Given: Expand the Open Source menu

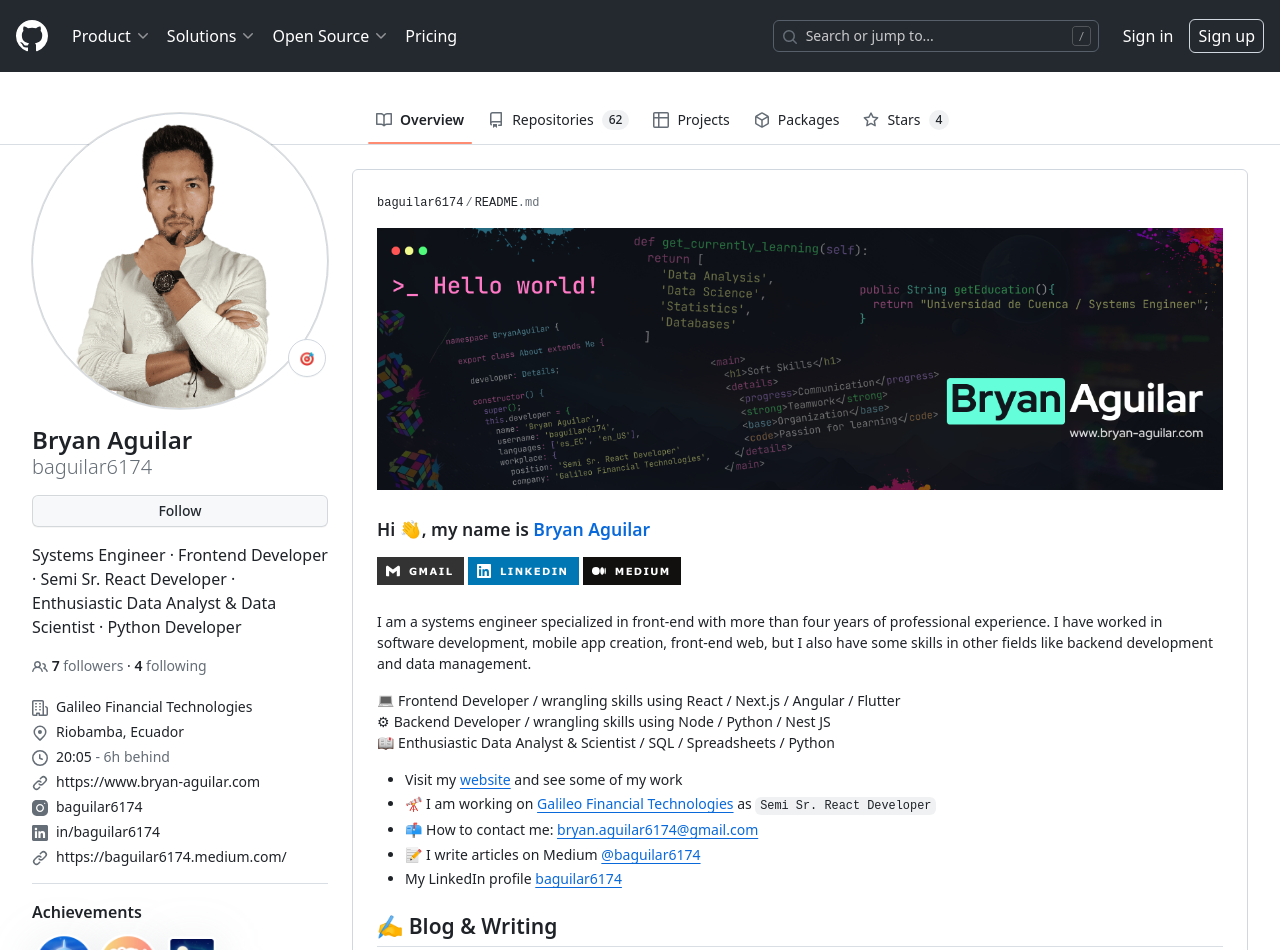Looking at the screenshot, I should point(330,36).
